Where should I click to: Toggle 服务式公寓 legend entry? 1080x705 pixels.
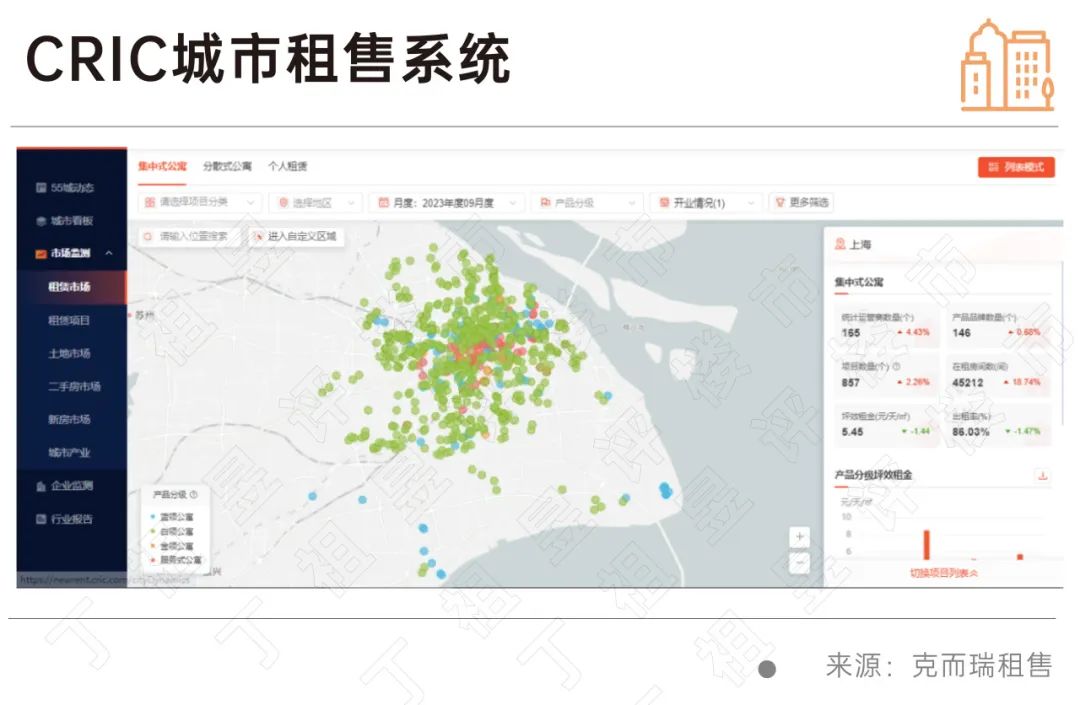coord(177,560)
